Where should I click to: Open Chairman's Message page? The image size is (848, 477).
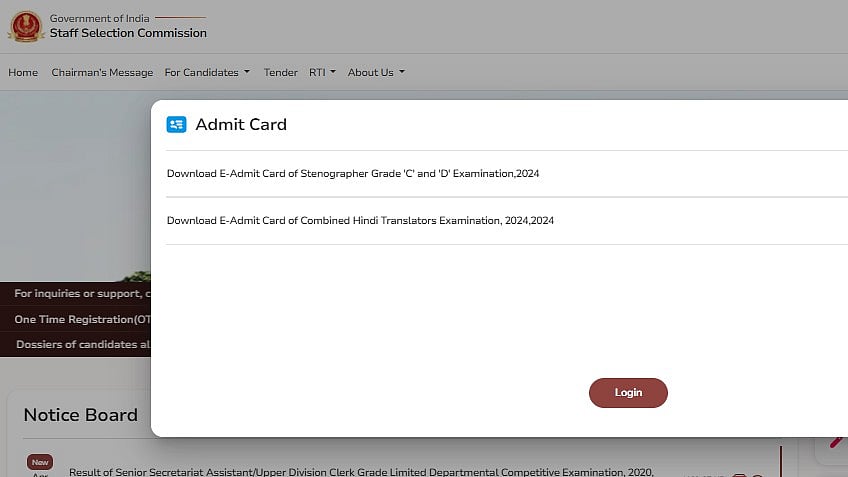pos(102,72)
